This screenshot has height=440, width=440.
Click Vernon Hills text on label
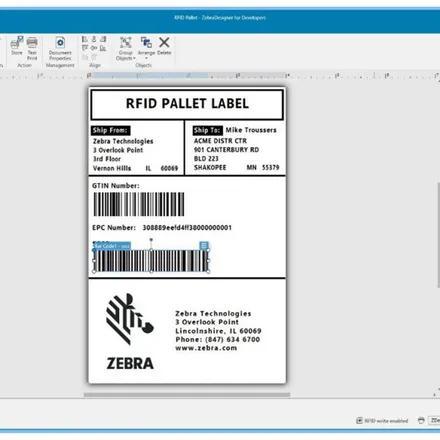pyautogui.click(x=112, y=168)
